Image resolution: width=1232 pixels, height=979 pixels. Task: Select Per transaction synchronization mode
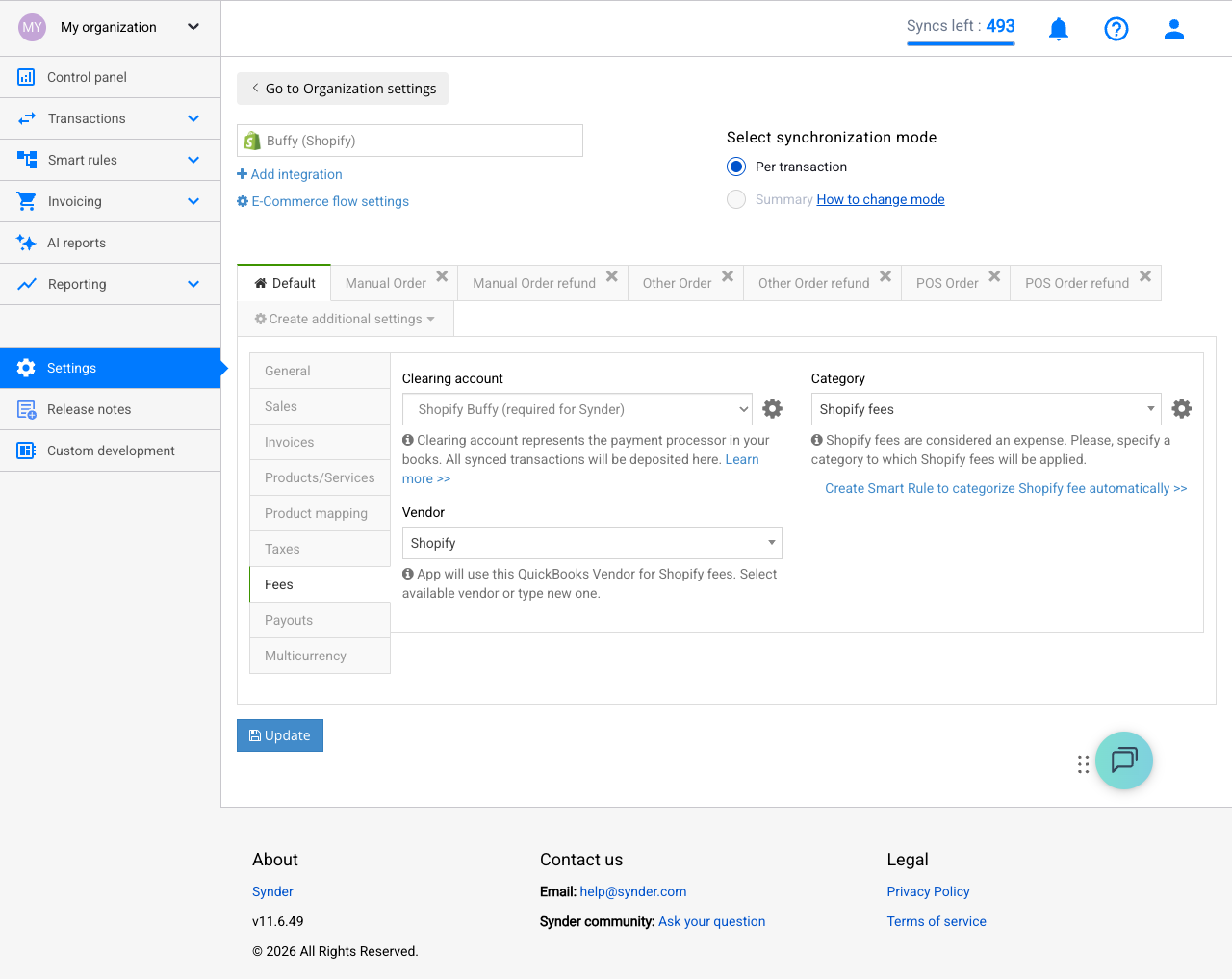(x=736, y=167)
